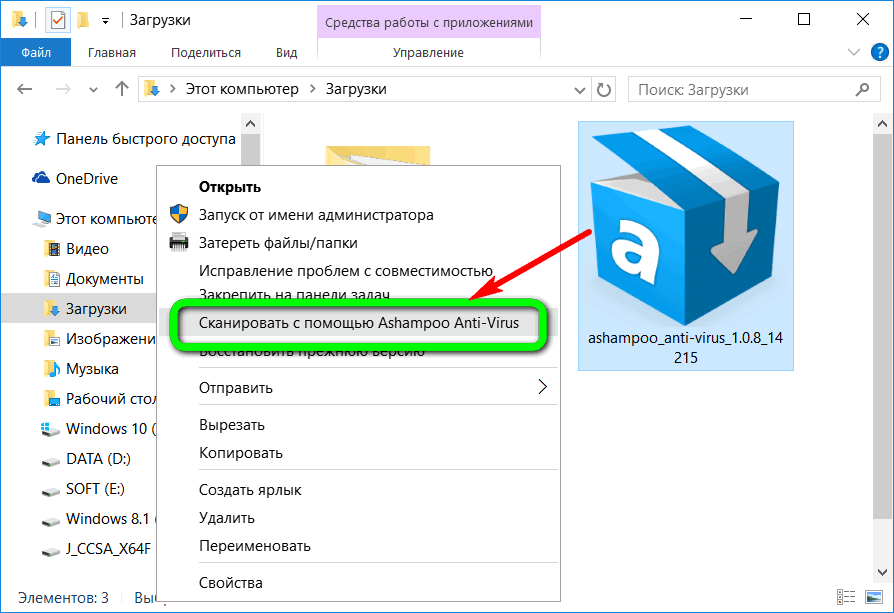Select Этот компьютер in the navigation tree
Image resolution: width=894 pixels, height=613 pixels.
tap(95, 218)
